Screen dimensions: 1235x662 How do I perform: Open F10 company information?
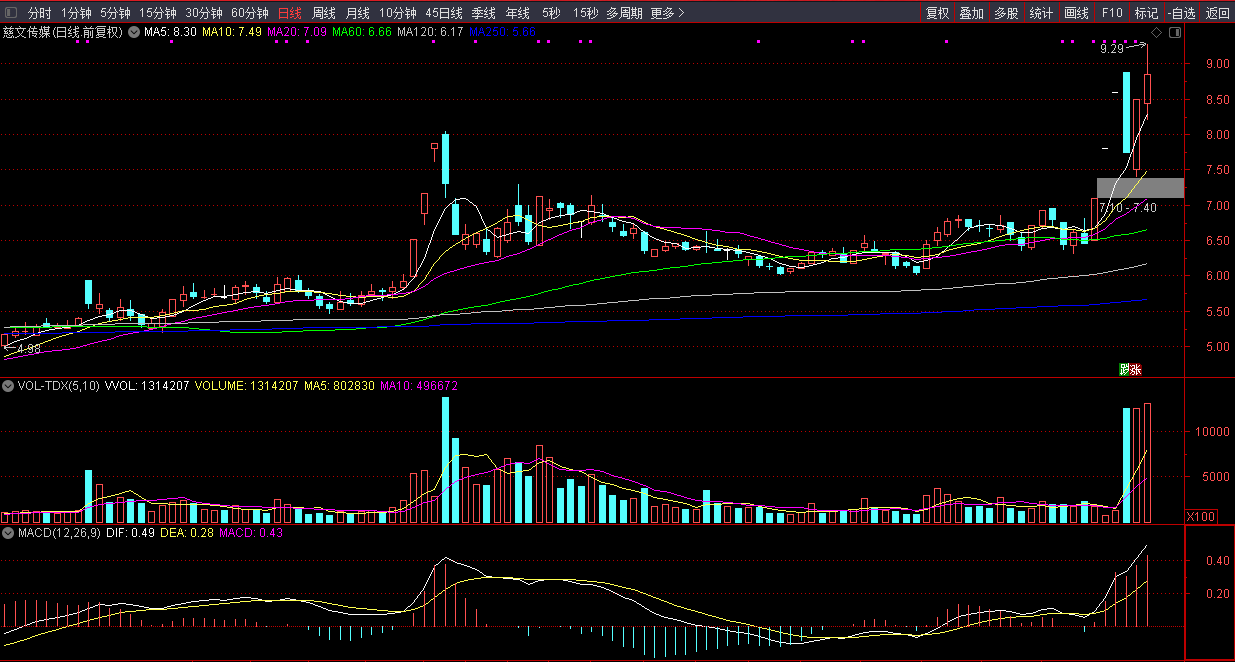tap(1112, 13)
